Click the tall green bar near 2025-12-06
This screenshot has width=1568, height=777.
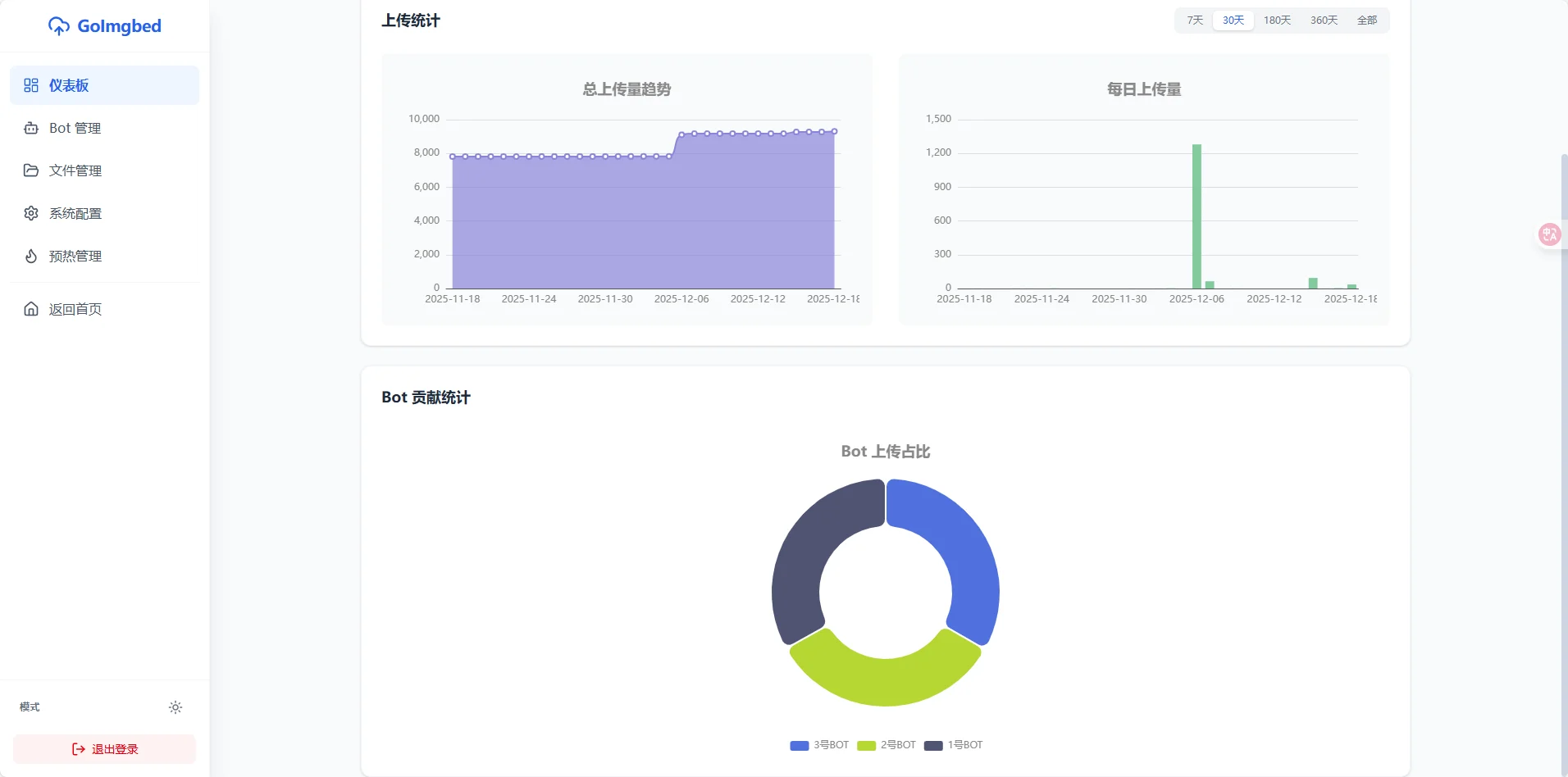click(1197, 217)
